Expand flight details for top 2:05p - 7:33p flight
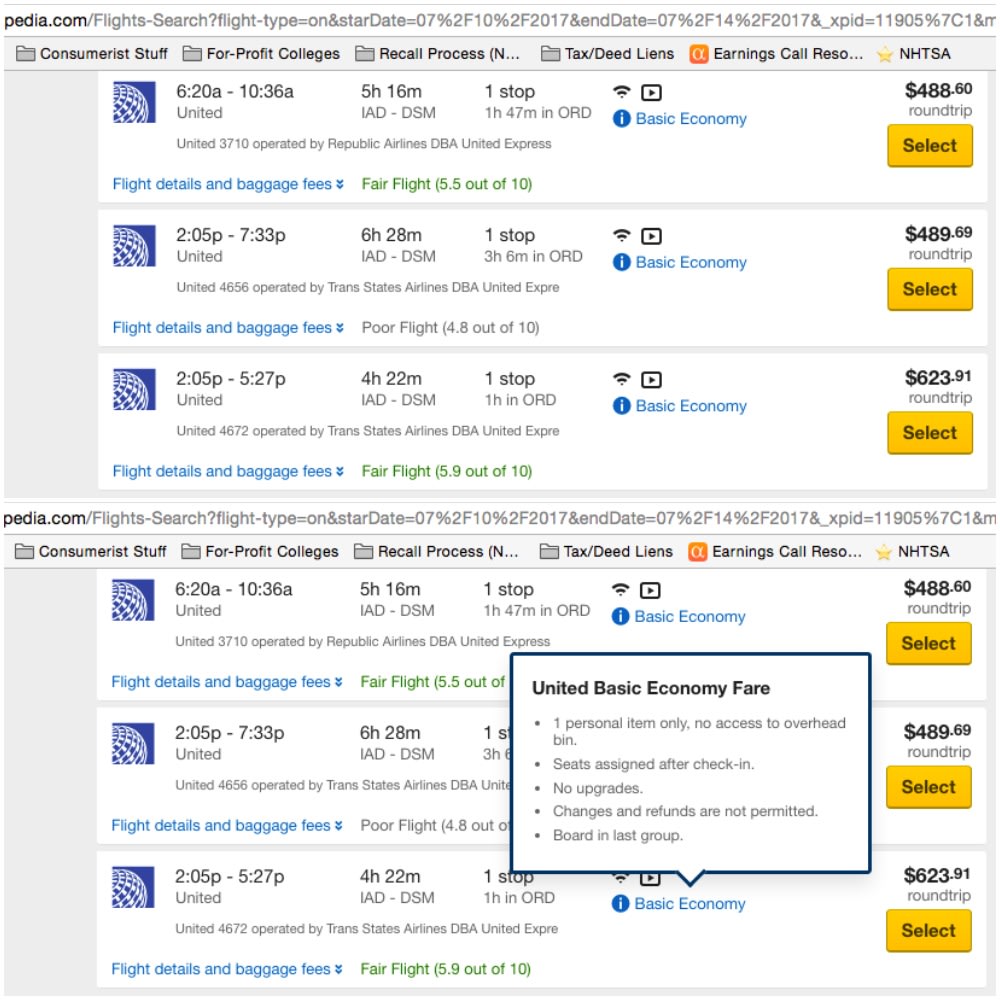Screen dimensions: 1000x1000 pos(228,328)
